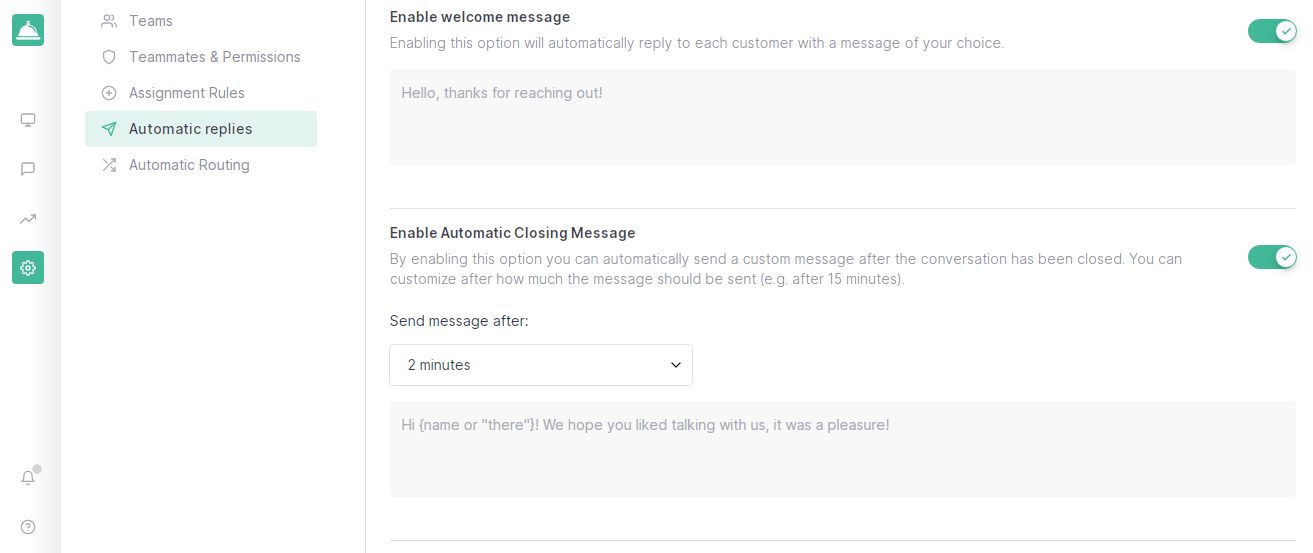
Task: Open the notifications bell icon
Action: (28, 478)
